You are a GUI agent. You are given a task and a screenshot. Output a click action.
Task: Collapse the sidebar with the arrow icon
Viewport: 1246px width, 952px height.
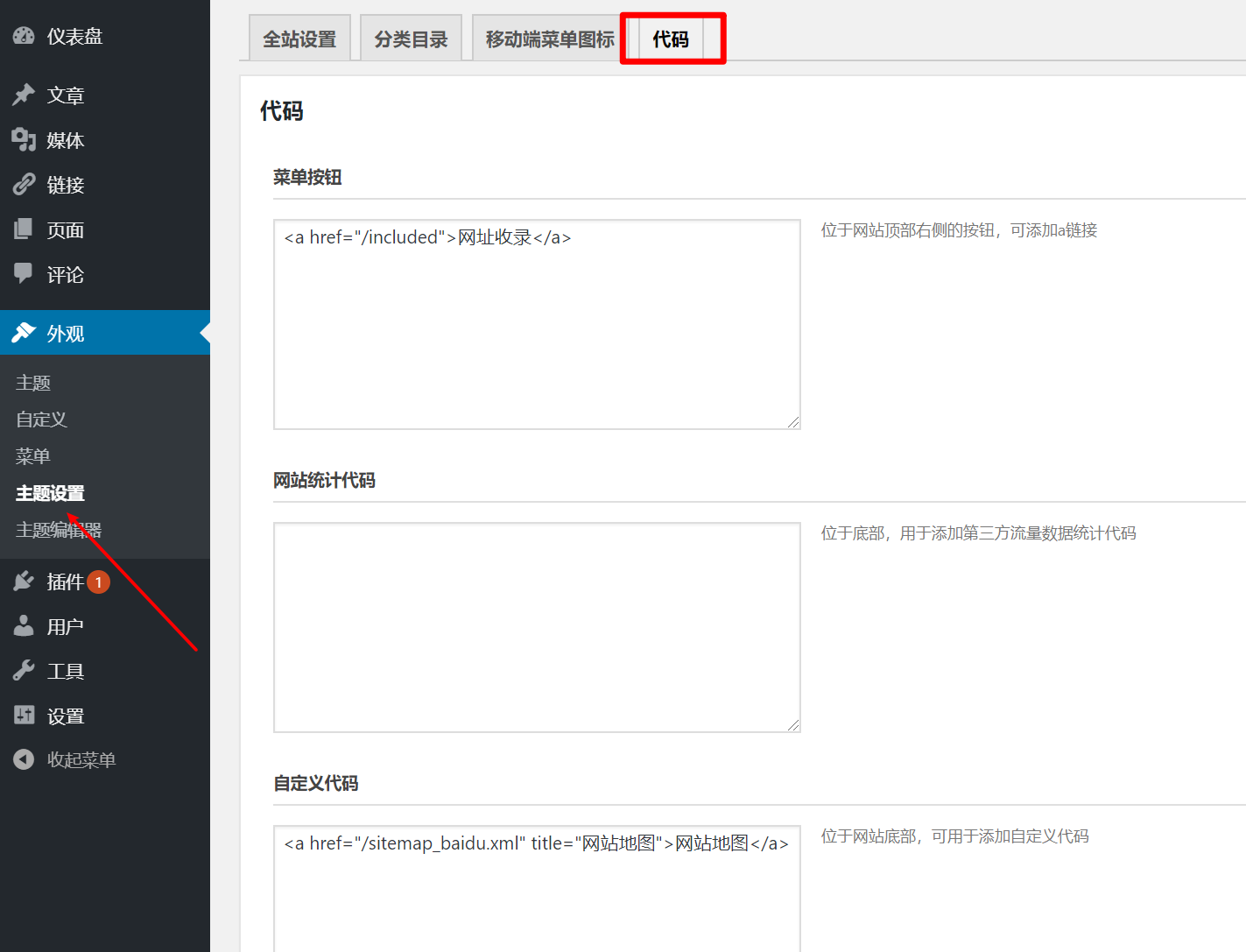pyautogui.click(x=24, y=759)
